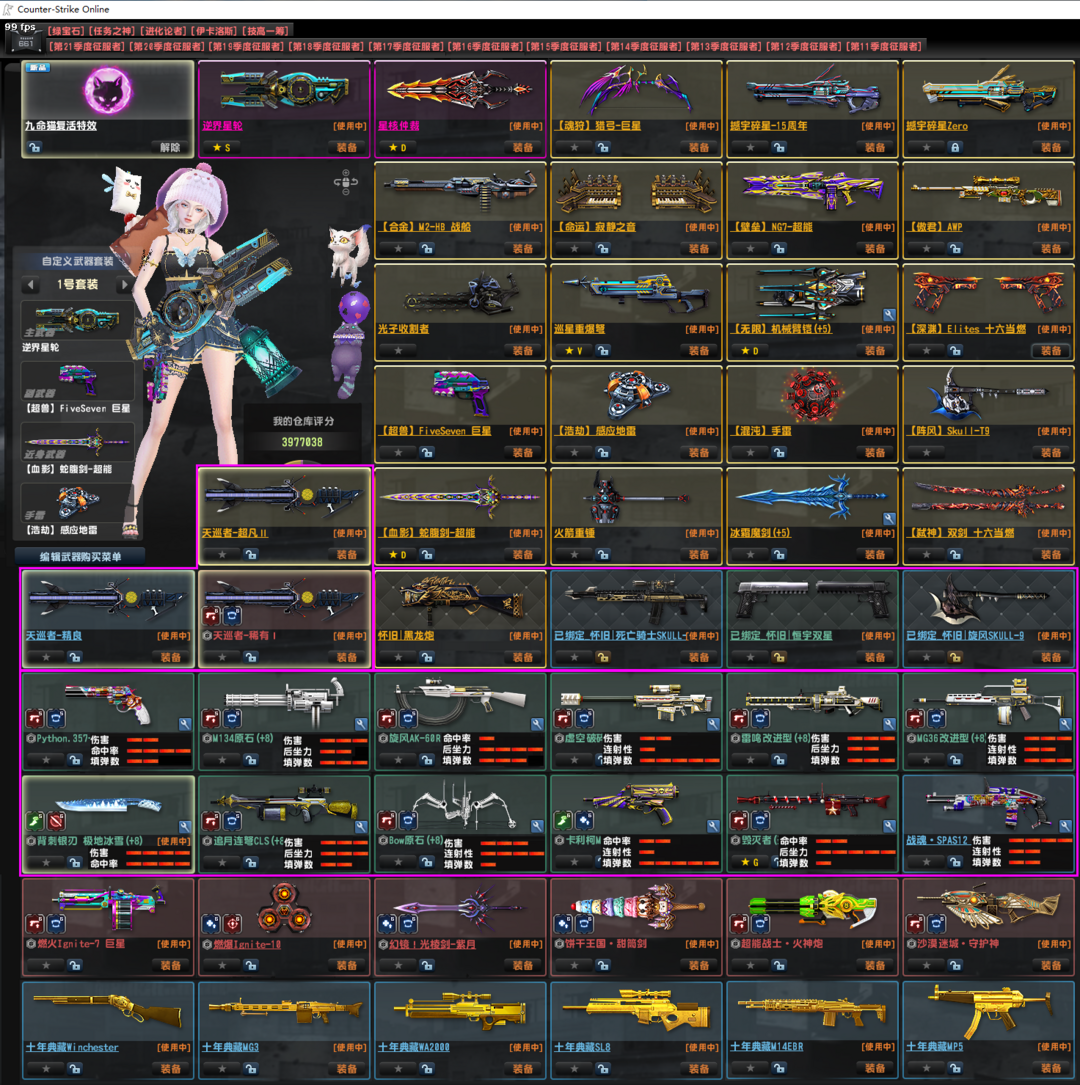This screenshot has width=1080, height=1085.
Task: Toggle lock on 火箭重锤 card
Action: 603,554
